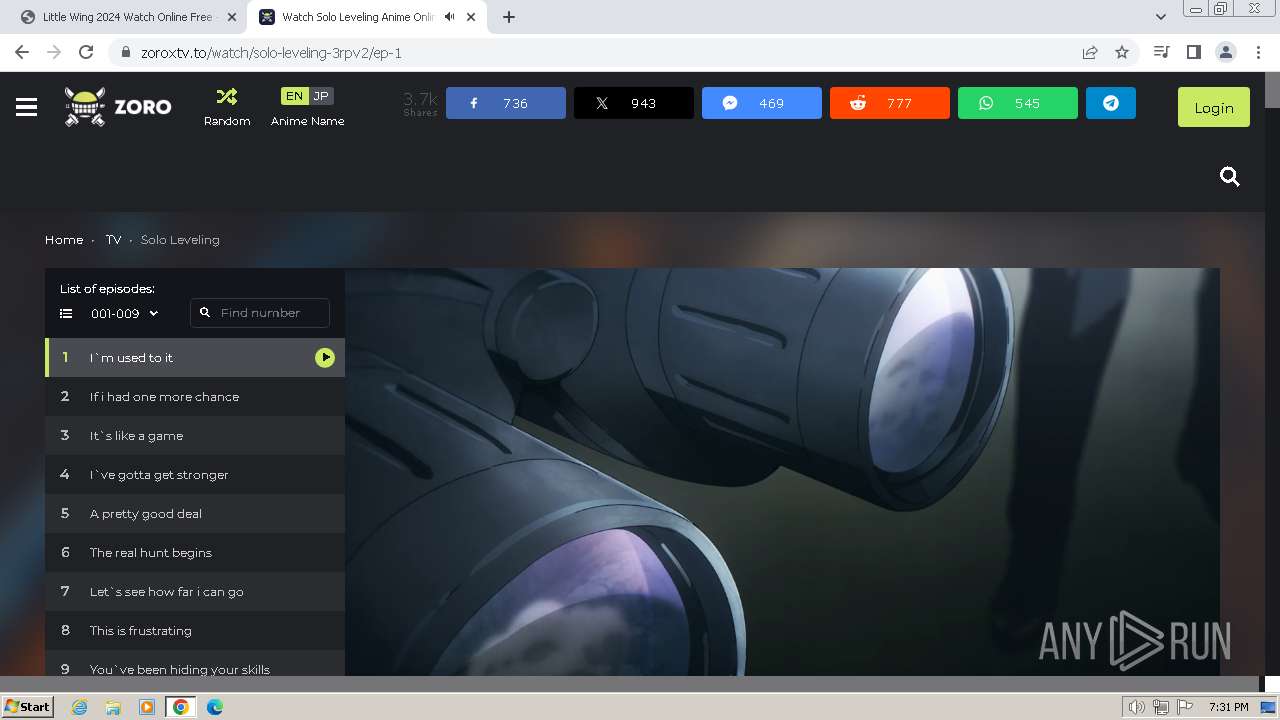
Task: Share on Facebook button showing 736
Action: (x=506, y=103)
